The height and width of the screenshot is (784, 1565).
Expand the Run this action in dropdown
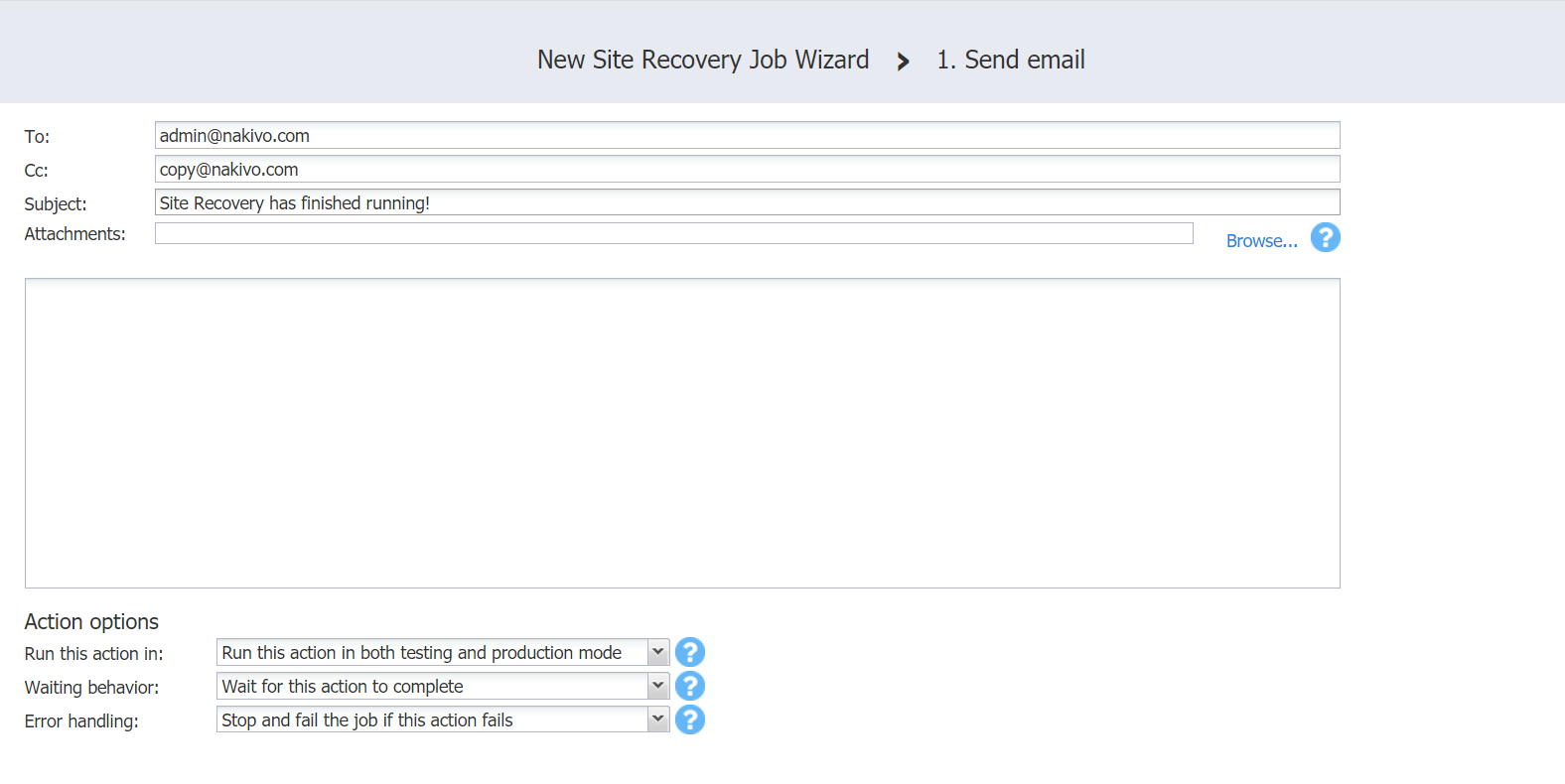point(657,652)
